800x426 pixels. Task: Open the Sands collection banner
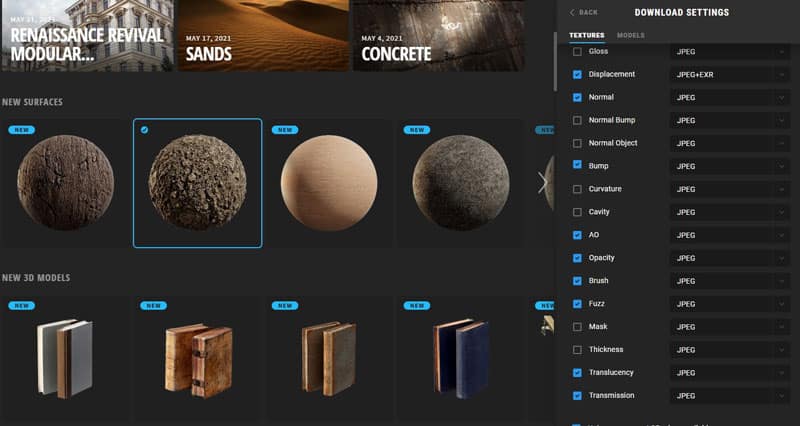coord(263,36)
